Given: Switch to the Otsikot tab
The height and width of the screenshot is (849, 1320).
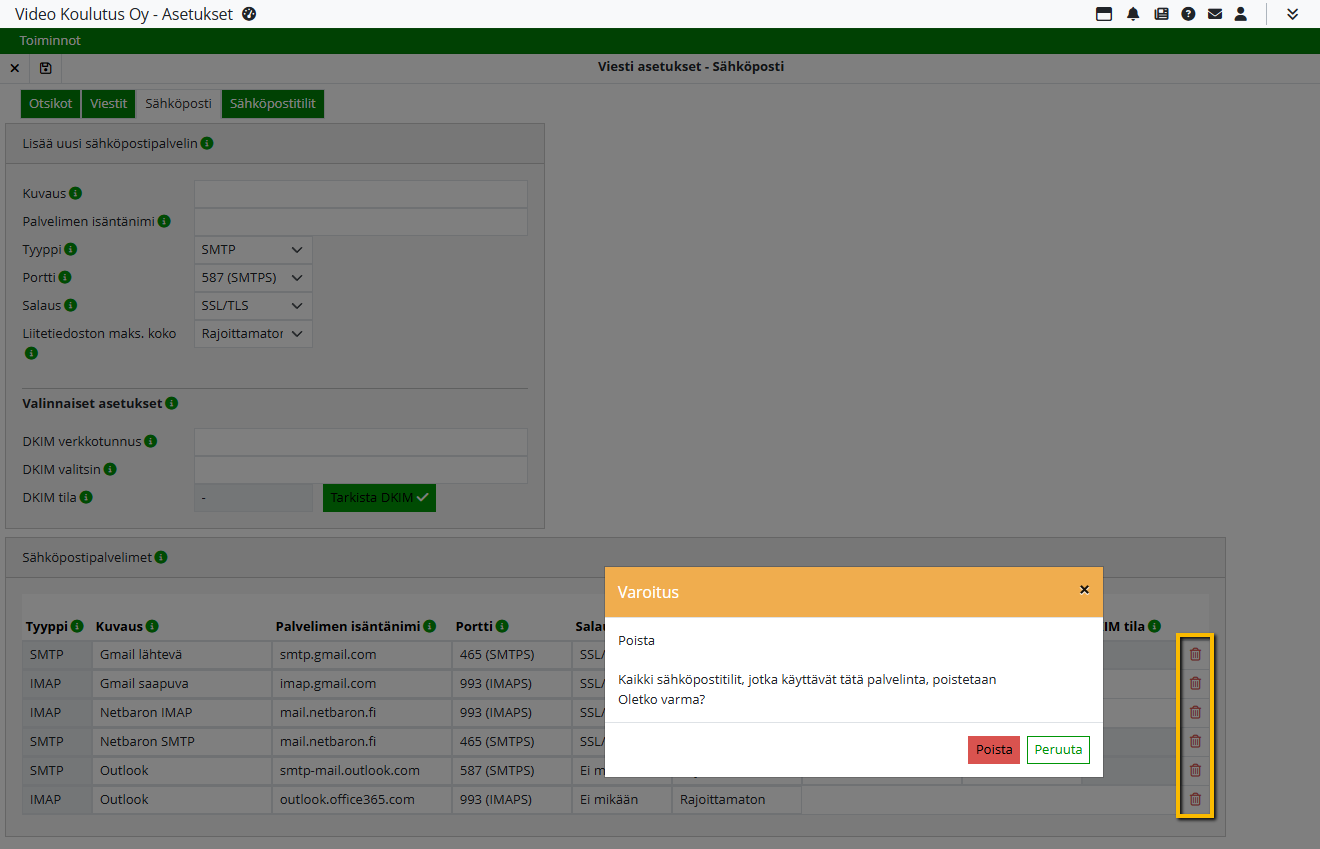Looking at the screenshot, I should pos(50,104).
